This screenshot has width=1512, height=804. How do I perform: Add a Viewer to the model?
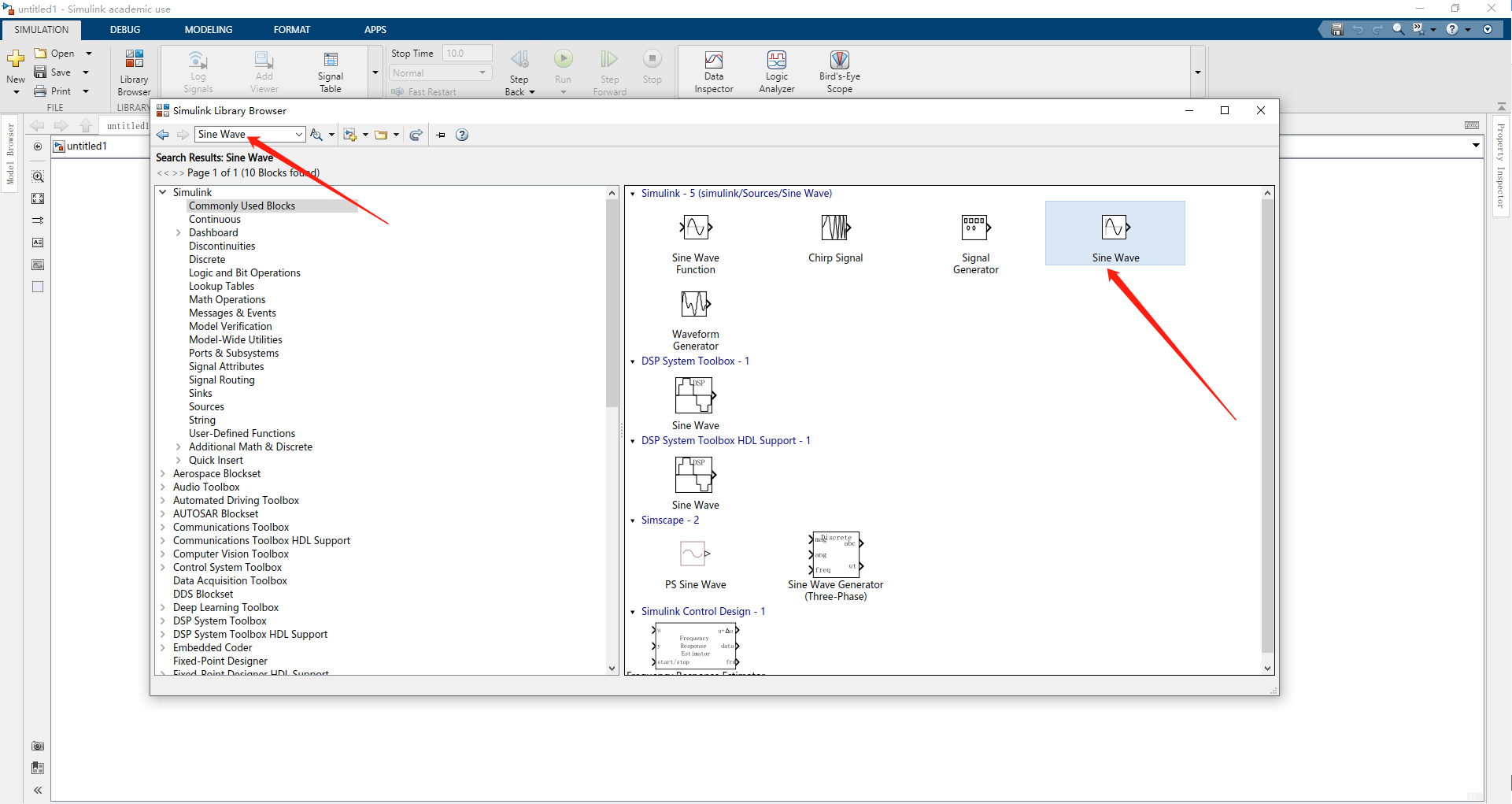(x=263, y=71)
